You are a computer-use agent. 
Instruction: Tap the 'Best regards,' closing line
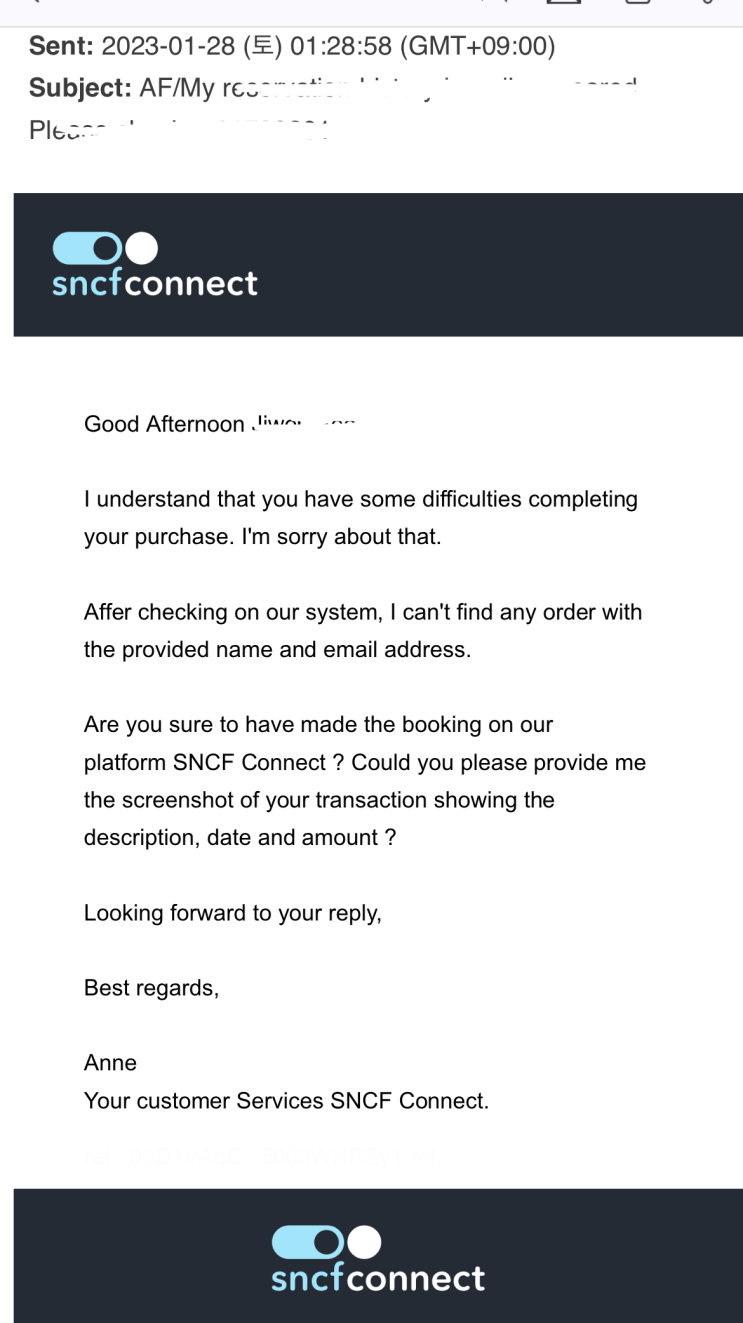(151, 988)
